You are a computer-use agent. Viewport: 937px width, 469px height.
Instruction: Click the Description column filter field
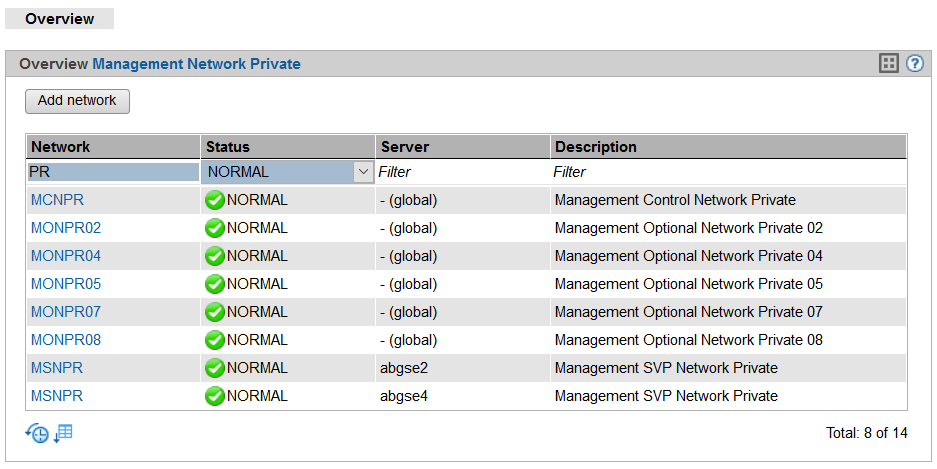(x=728, y=172)
